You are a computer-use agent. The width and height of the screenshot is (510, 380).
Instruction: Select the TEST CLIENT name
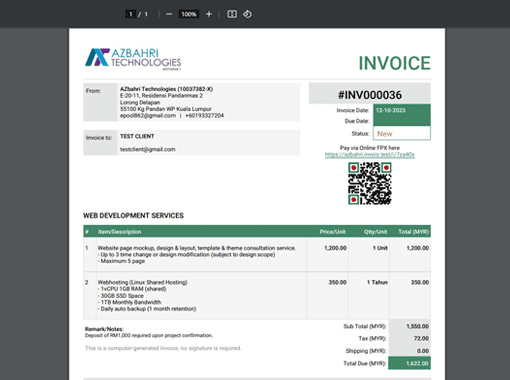coord(137,136)
